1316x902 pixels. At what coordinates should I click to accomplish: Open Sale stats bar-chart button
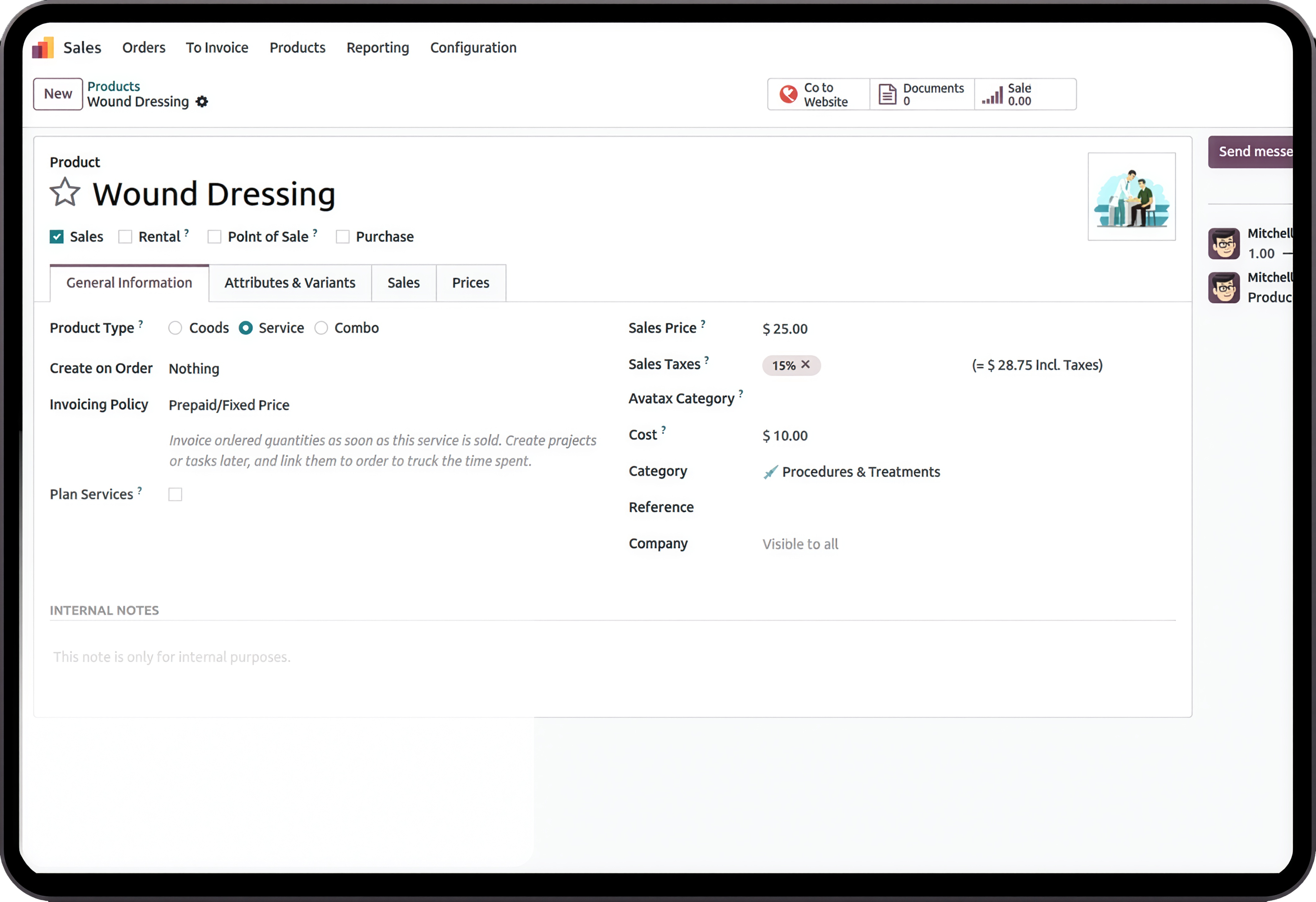tap(1025, 95)
